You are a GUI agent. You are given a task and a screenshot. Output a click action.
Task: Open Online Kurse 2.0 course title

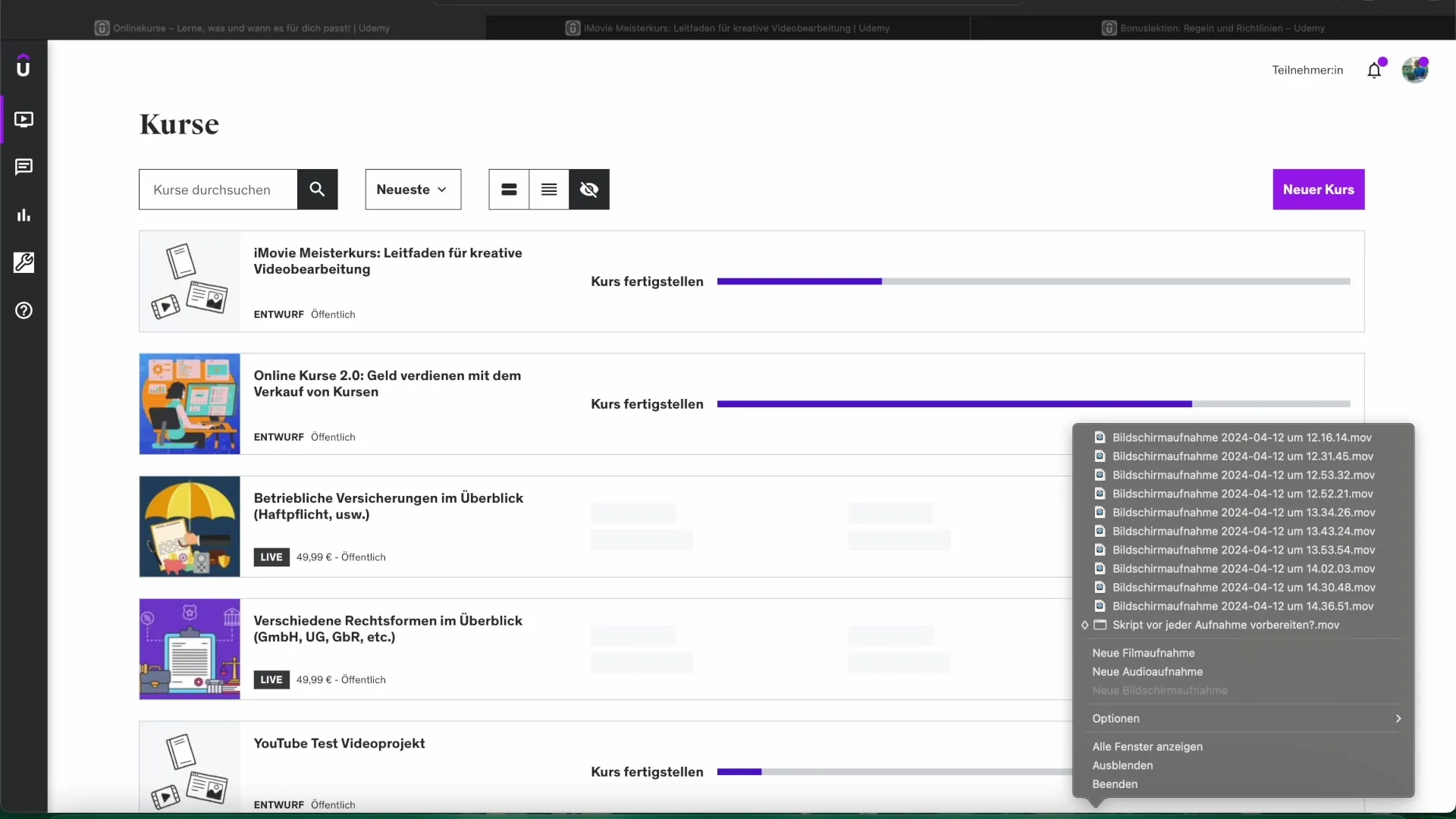[x=387, y=384]
